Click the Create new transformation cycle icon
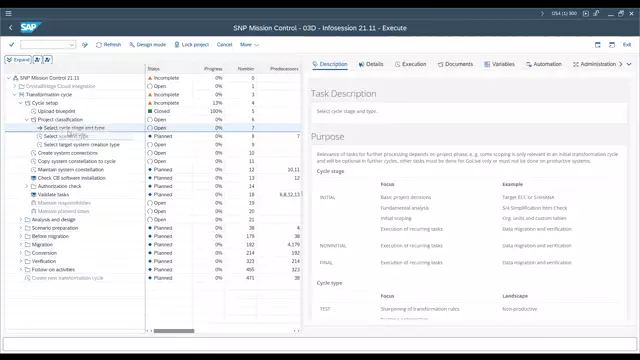The width and height of the screenshot is (640, 360). [x=28, y=278]
